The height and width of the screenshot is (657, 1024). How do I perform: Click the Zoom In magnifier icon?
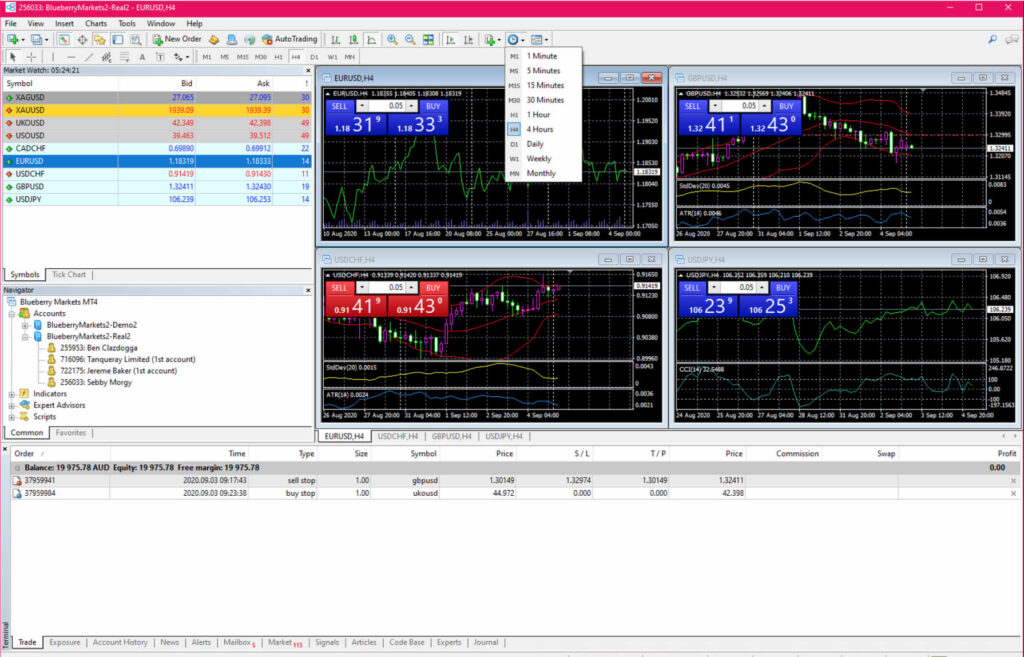click(x=392, y=39)
